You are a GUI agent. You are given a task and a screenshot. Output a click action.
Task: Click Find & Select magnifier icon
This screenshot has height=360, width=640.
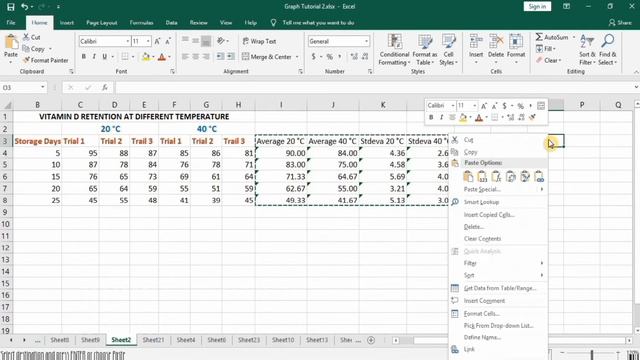[x=608, y=41]
